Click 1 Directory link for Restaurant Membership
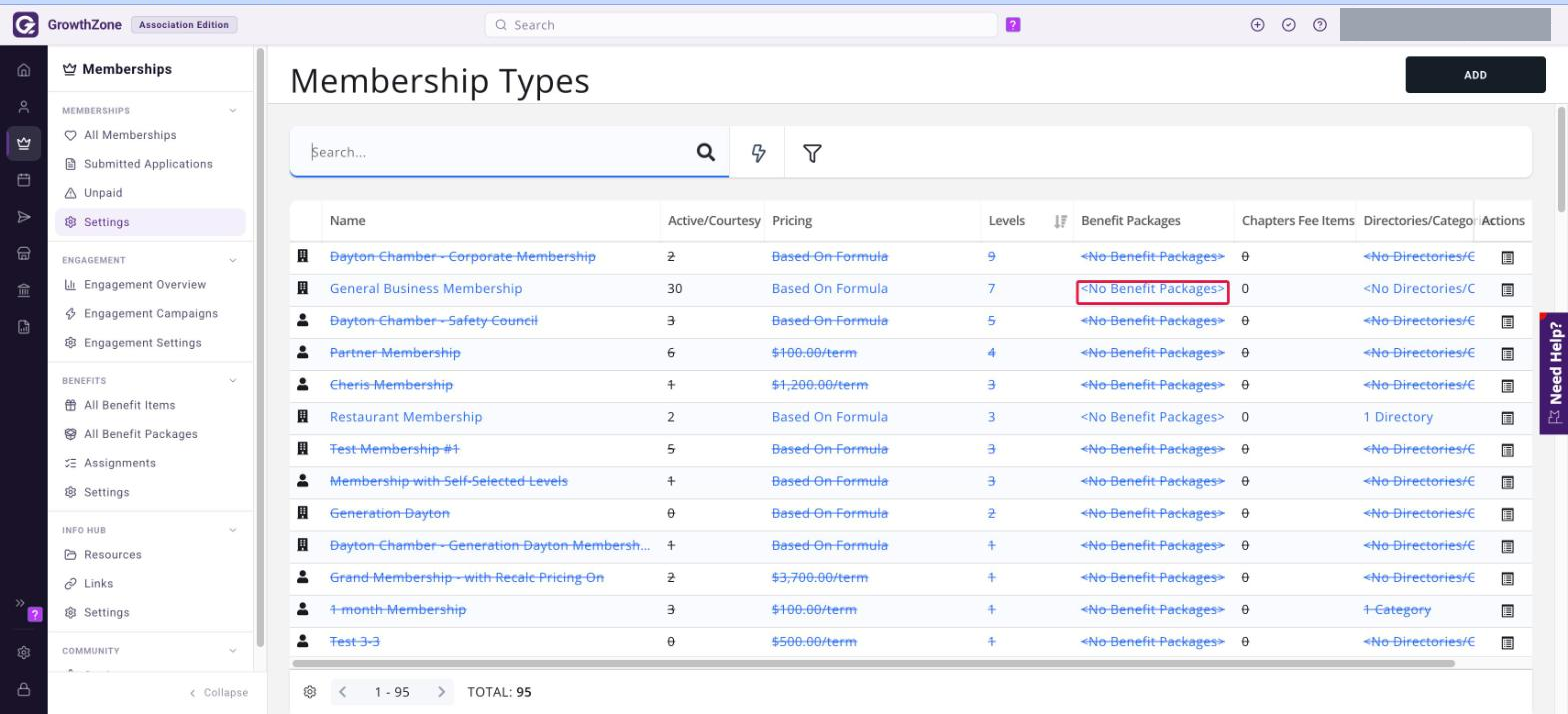This screenshot has width=1568, height=714. tap(1398, 417)
